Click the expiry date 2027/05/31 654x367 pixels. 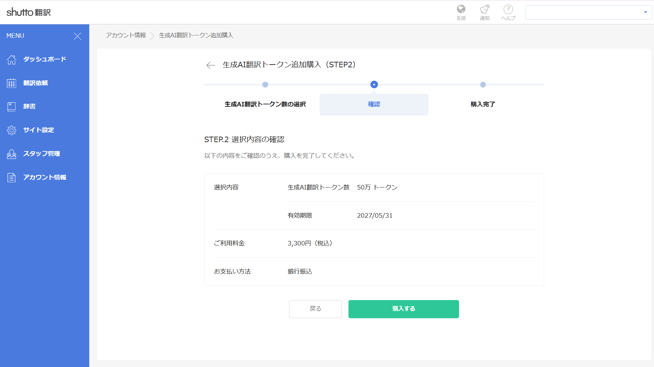click(x=375, y=216)
